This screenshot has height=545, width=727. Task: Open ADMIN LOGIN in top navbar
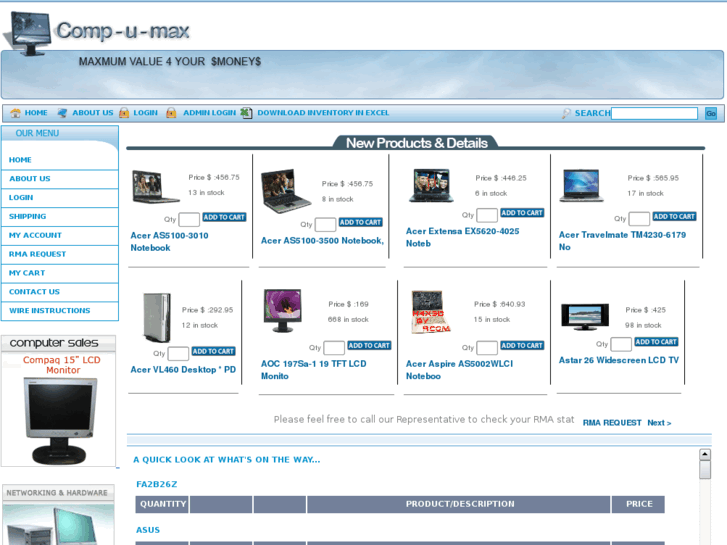click(x=210, y=113)
